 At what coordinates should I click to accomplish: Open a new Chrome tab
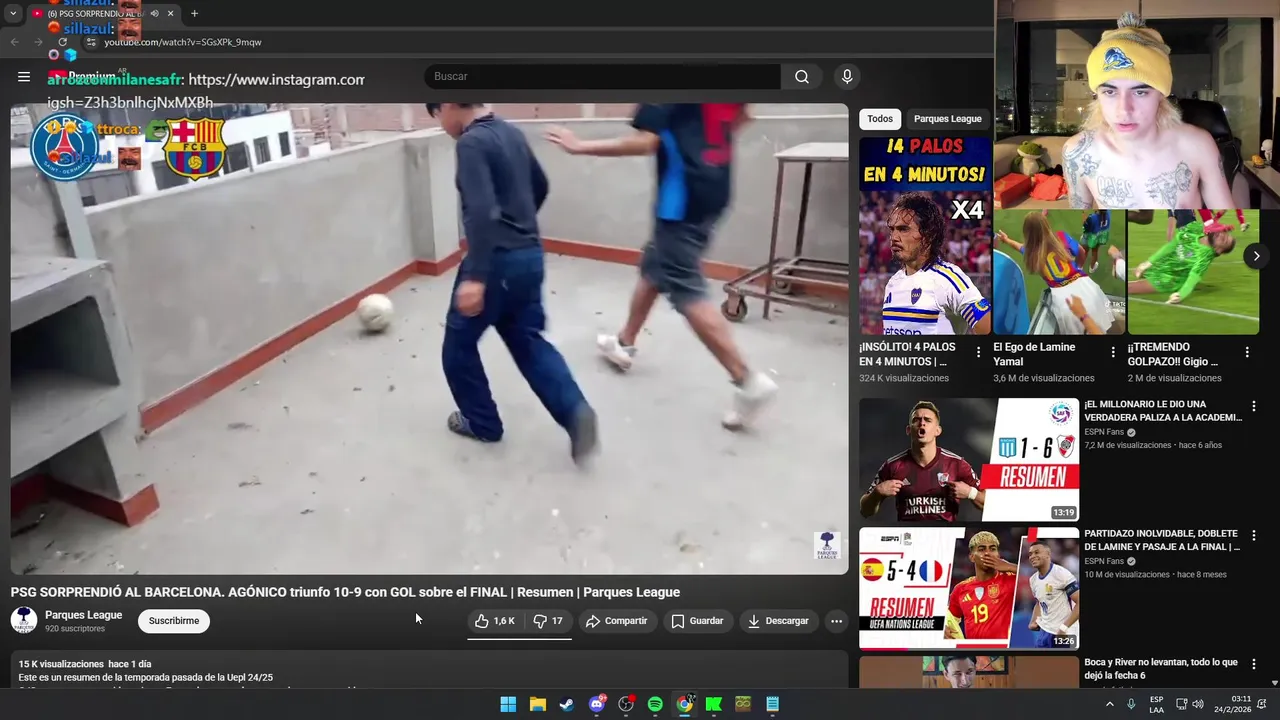(x=194, y=14)
